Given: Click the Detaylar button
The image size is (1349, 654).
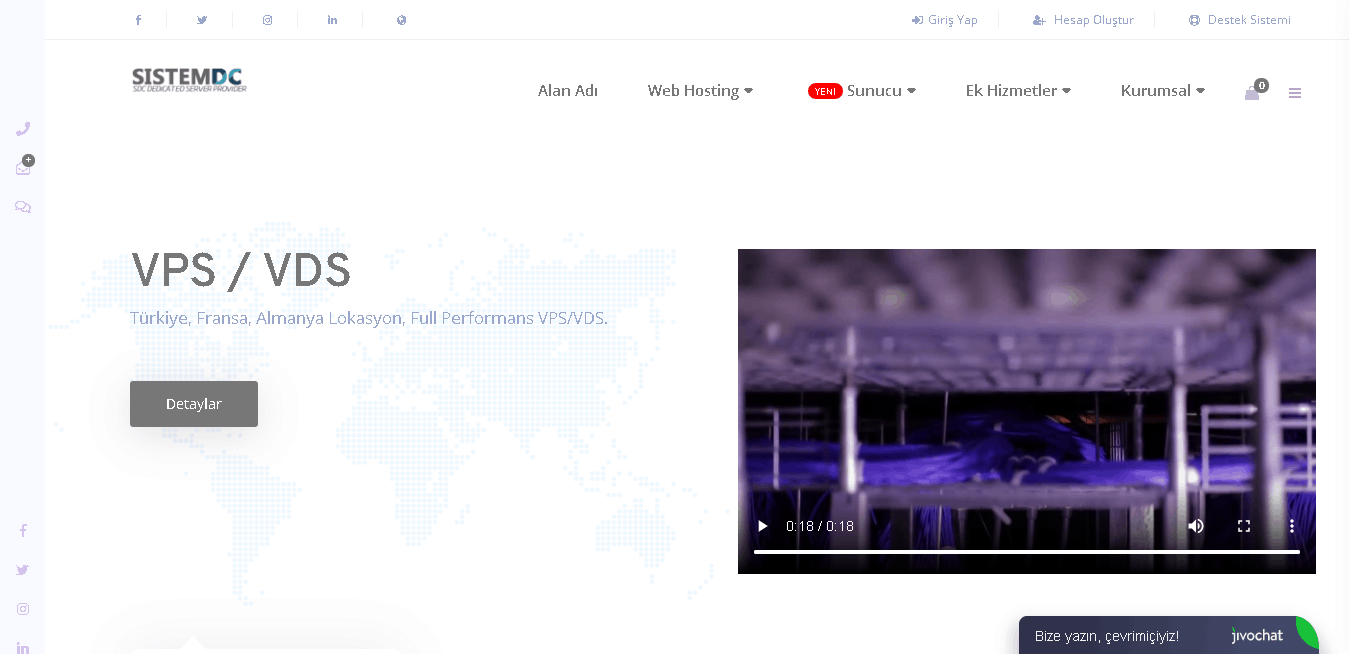Looking at the screenshot, I should pyautogui.click(x=194, y=404).
